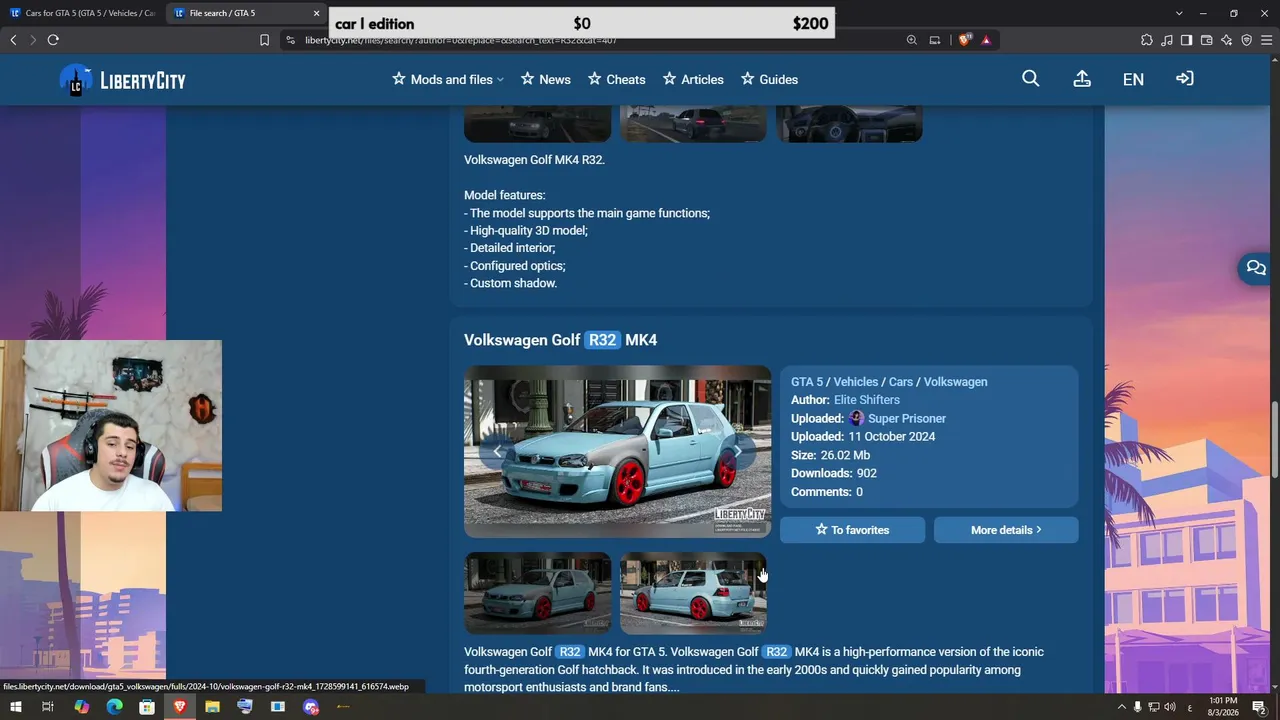Viewport: 1280px width, 720px height.
Task: Open the browser extensions puzzle icon
Action: pyautogui.click(x=1147, y=40)
